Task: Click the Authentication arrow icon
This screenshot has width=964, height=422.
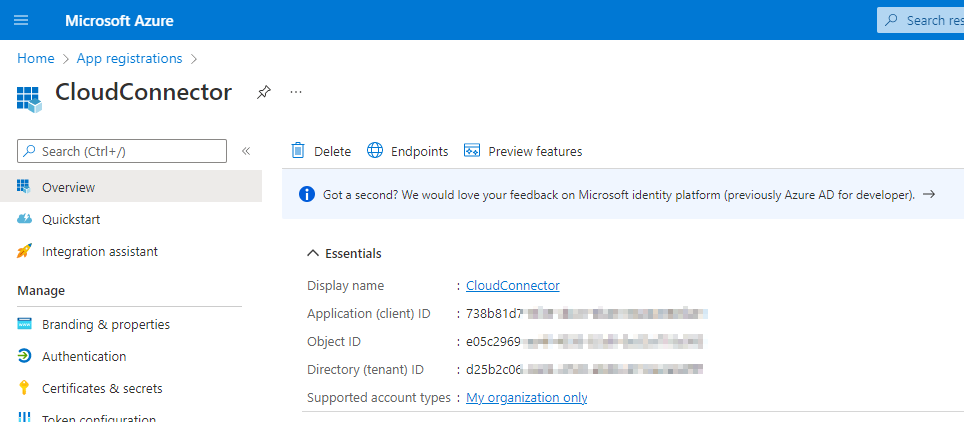Action: click(24, 356)
